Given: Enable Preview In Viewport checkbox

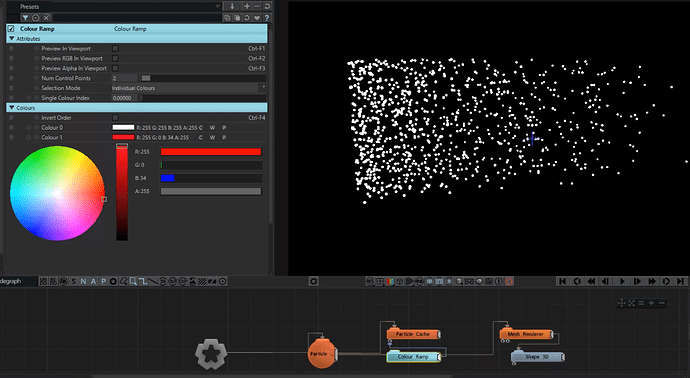Looking at the screenshot, I should pos(115,48).
